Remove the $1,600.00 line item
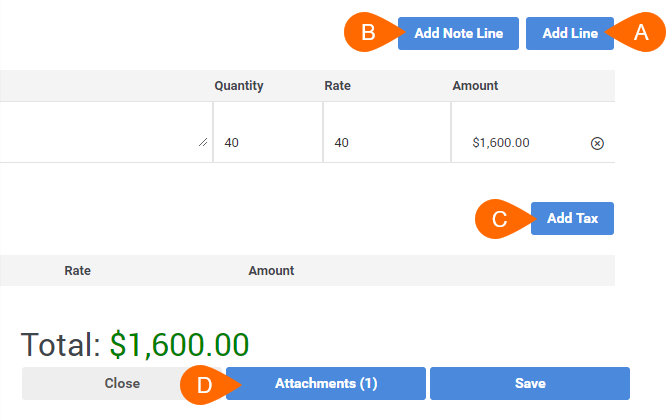 (x=597, y=143)
